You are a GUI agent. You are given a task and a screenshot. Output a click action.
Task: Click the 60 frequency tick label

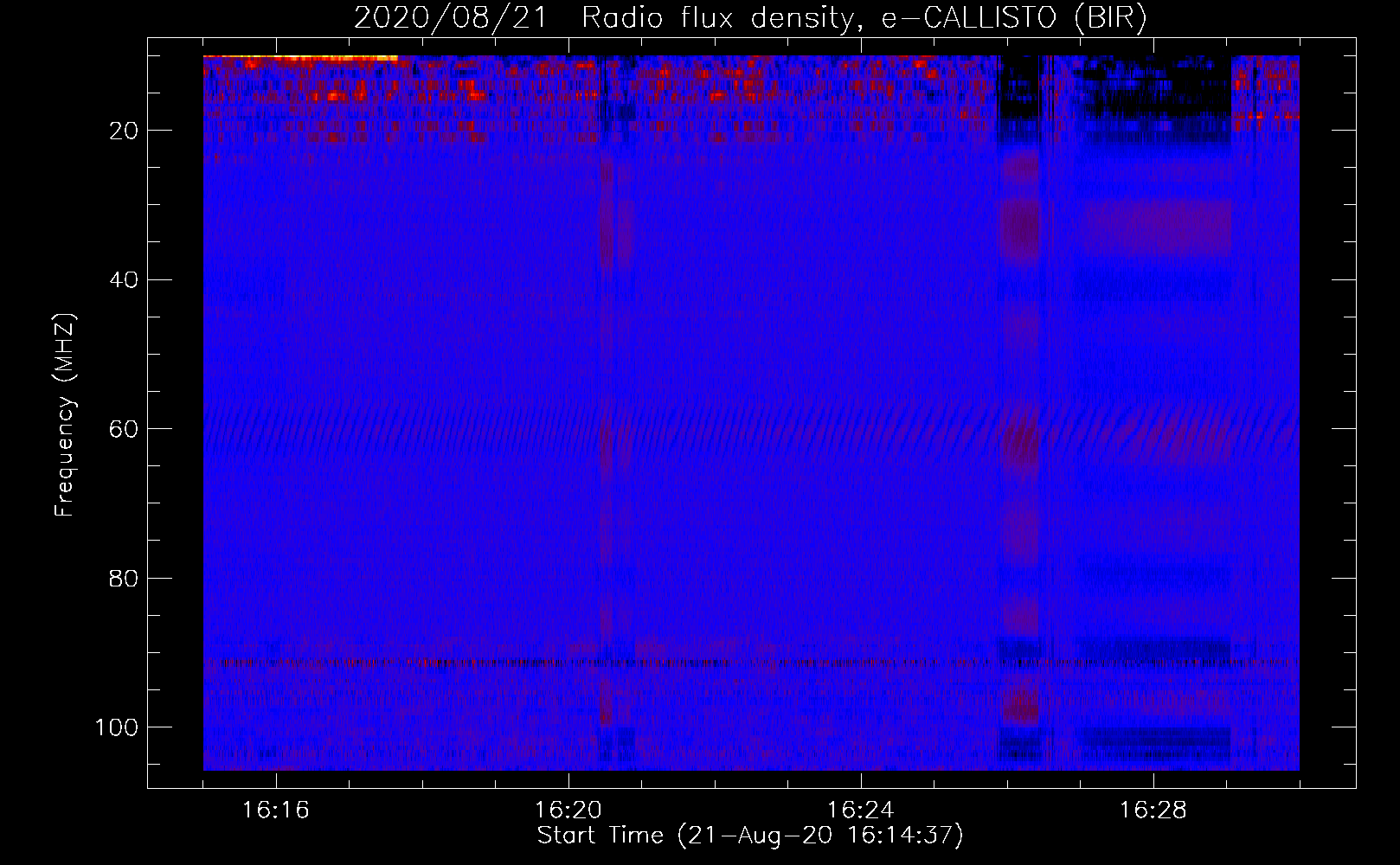(124, 429)
